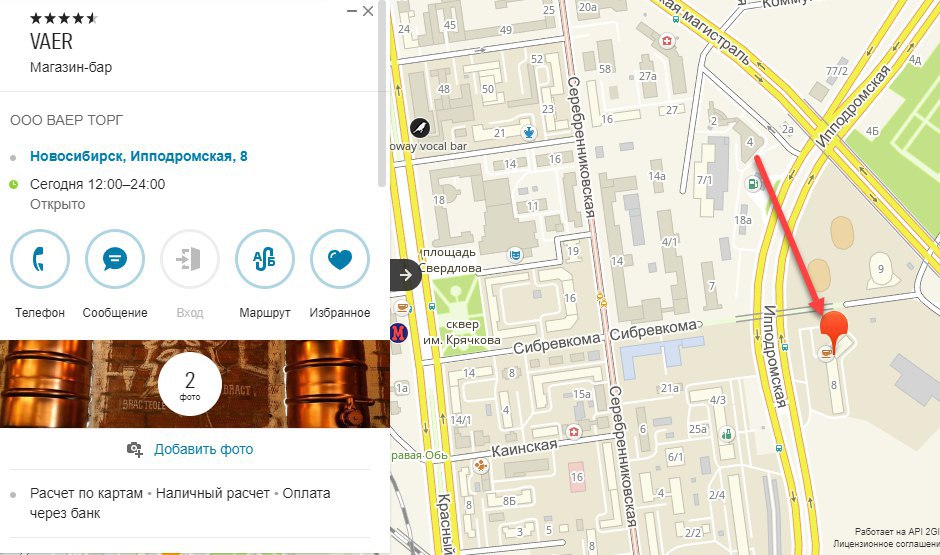The height and width of the screenshot is (555, 940).
Task: Click the площадь Свердлова map label
Action: [451, 260]
